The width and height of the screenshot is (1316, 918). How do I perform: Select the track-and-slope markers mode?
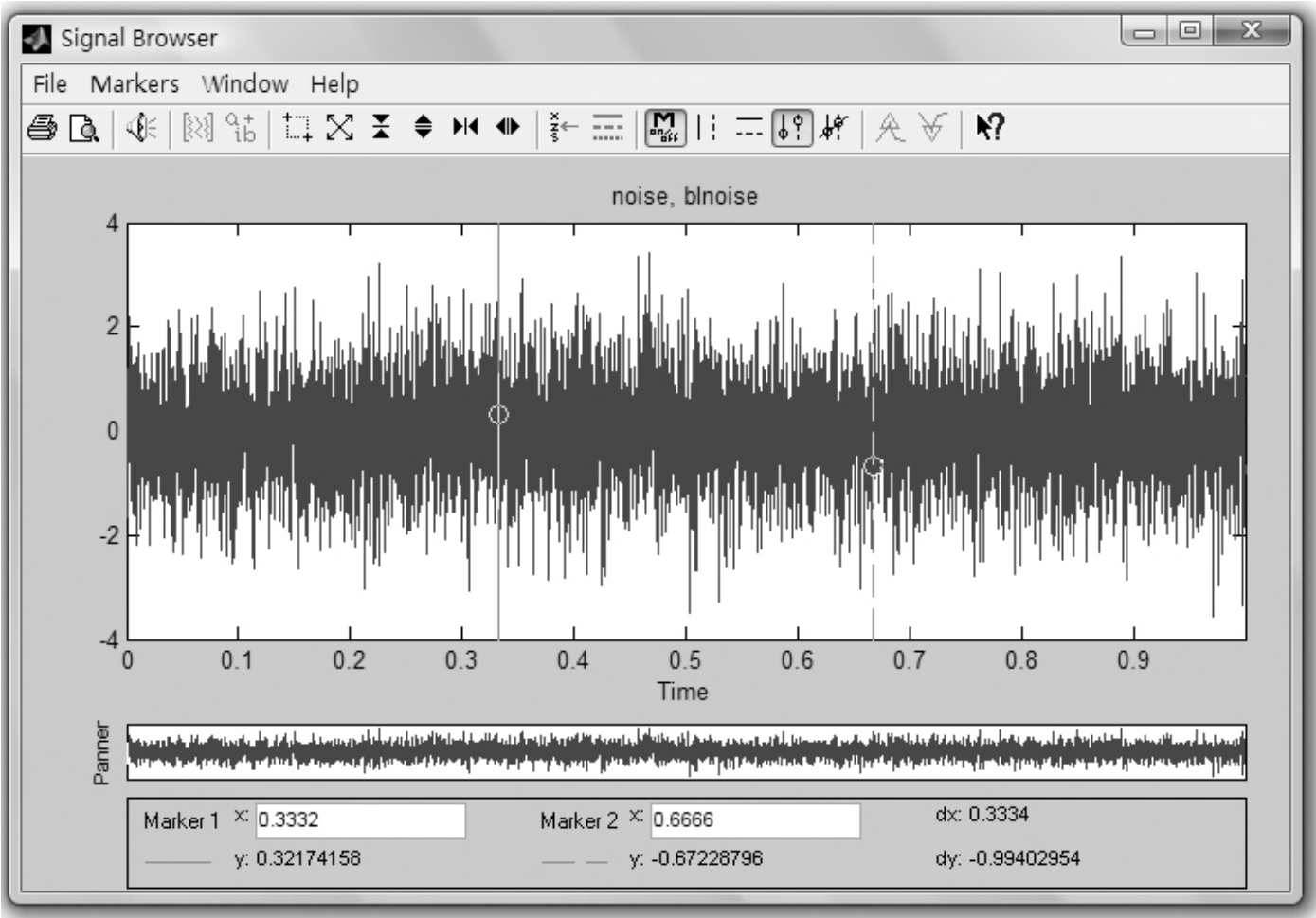click(834, 127)
